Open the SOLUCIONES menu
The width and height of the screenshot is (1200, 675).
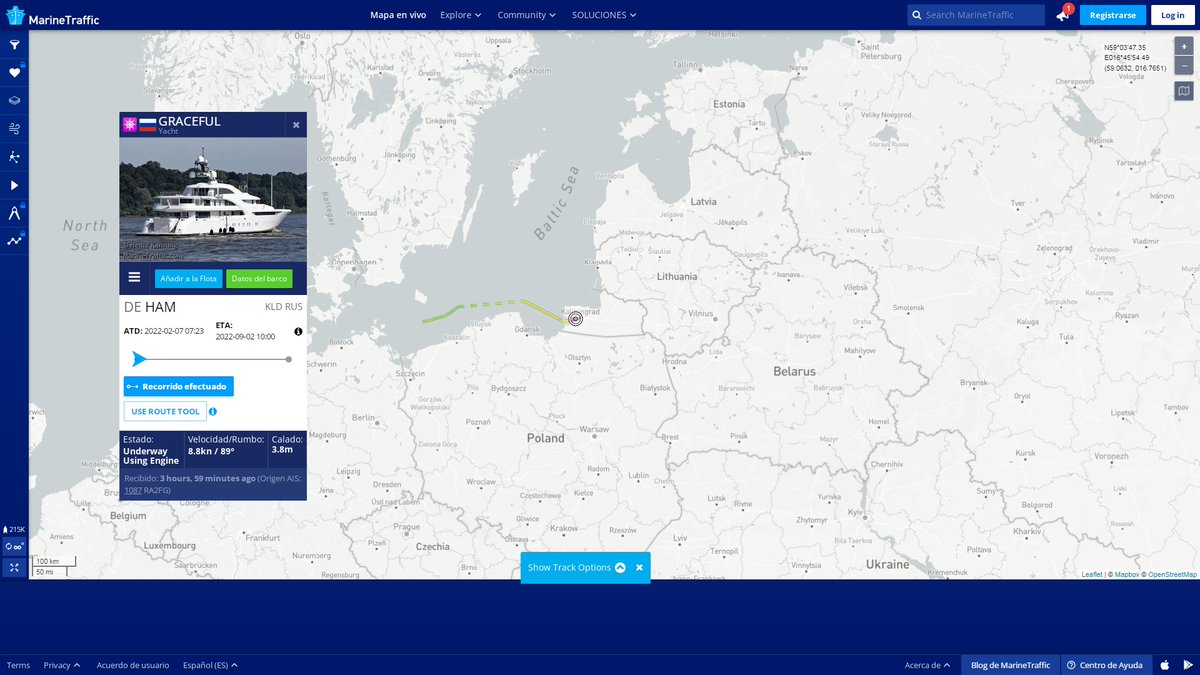[x=604, y=15]
